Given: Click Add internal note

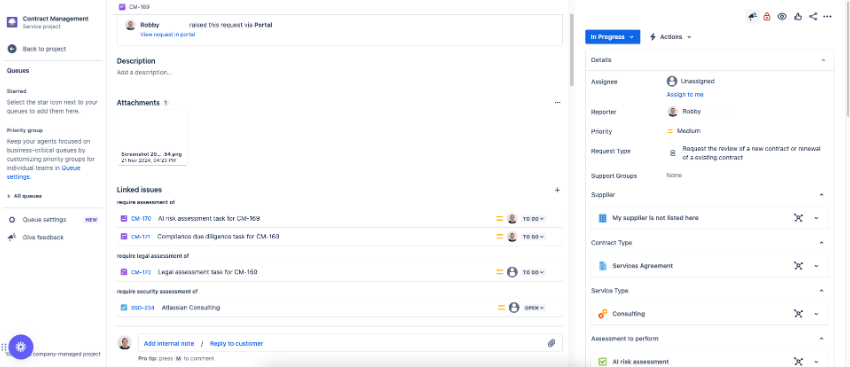Looking at the screenshot, I should 169,344.
